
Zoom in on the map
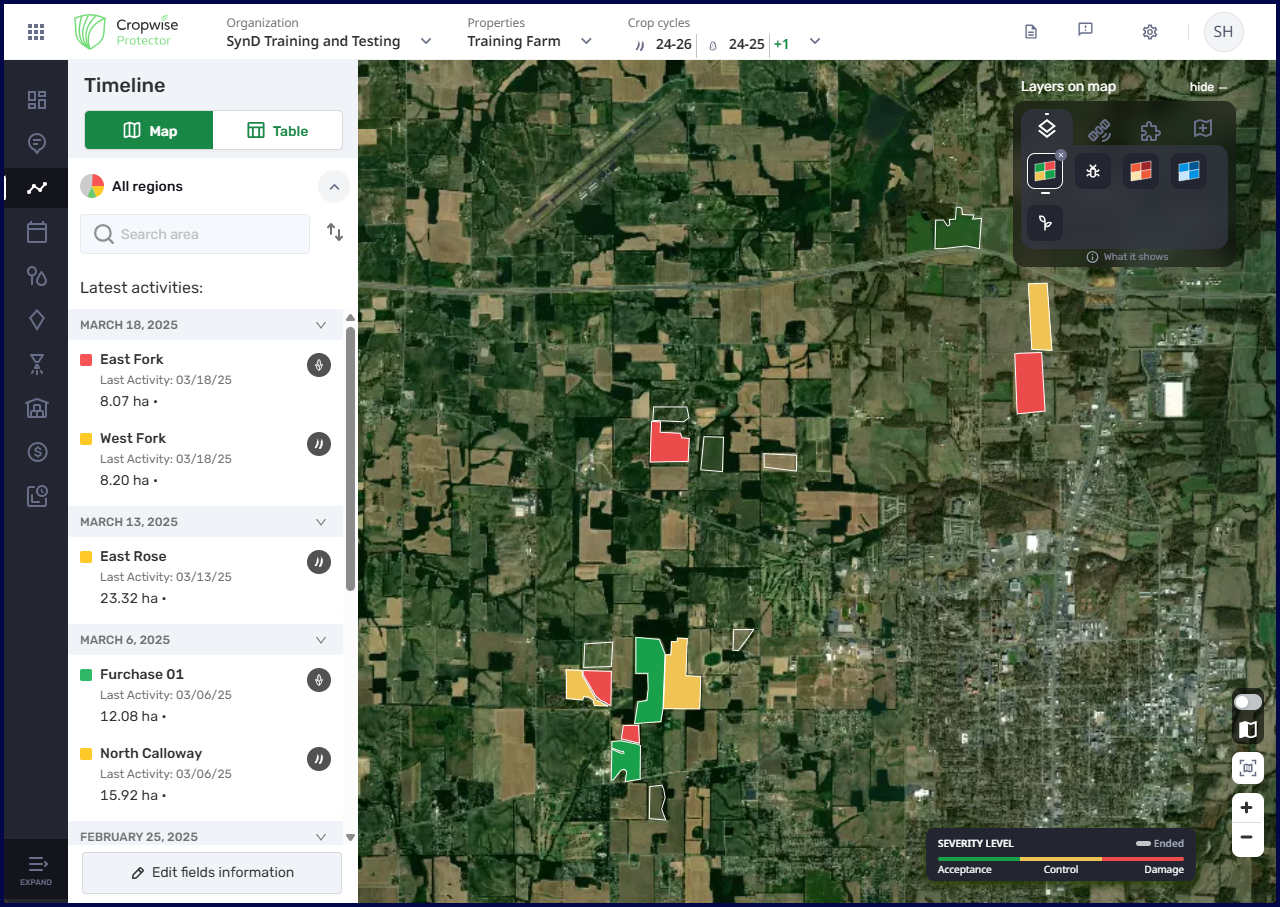1246,807
